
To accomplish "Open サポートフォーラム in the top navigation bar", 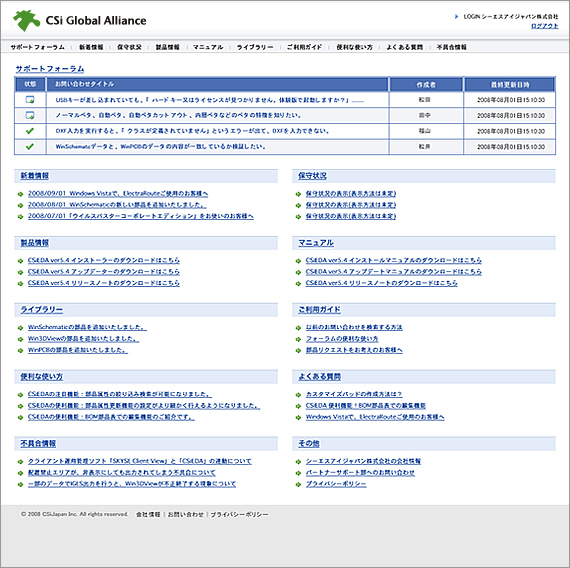I will [37, 47].
